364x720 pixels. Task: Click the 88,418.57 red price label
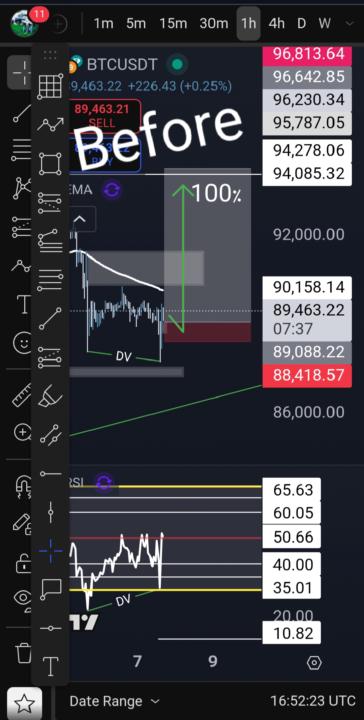click(307, 376)
